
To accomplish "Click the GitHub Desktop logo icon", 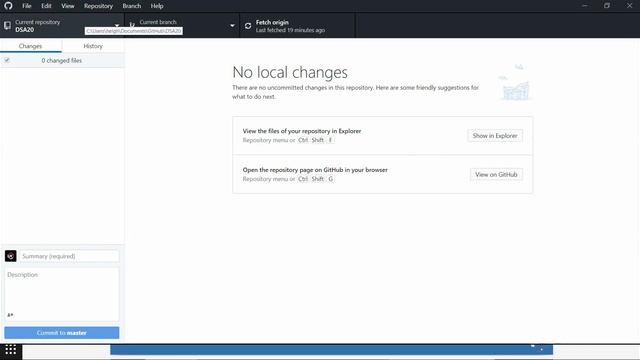I will (x=8, y=6).
